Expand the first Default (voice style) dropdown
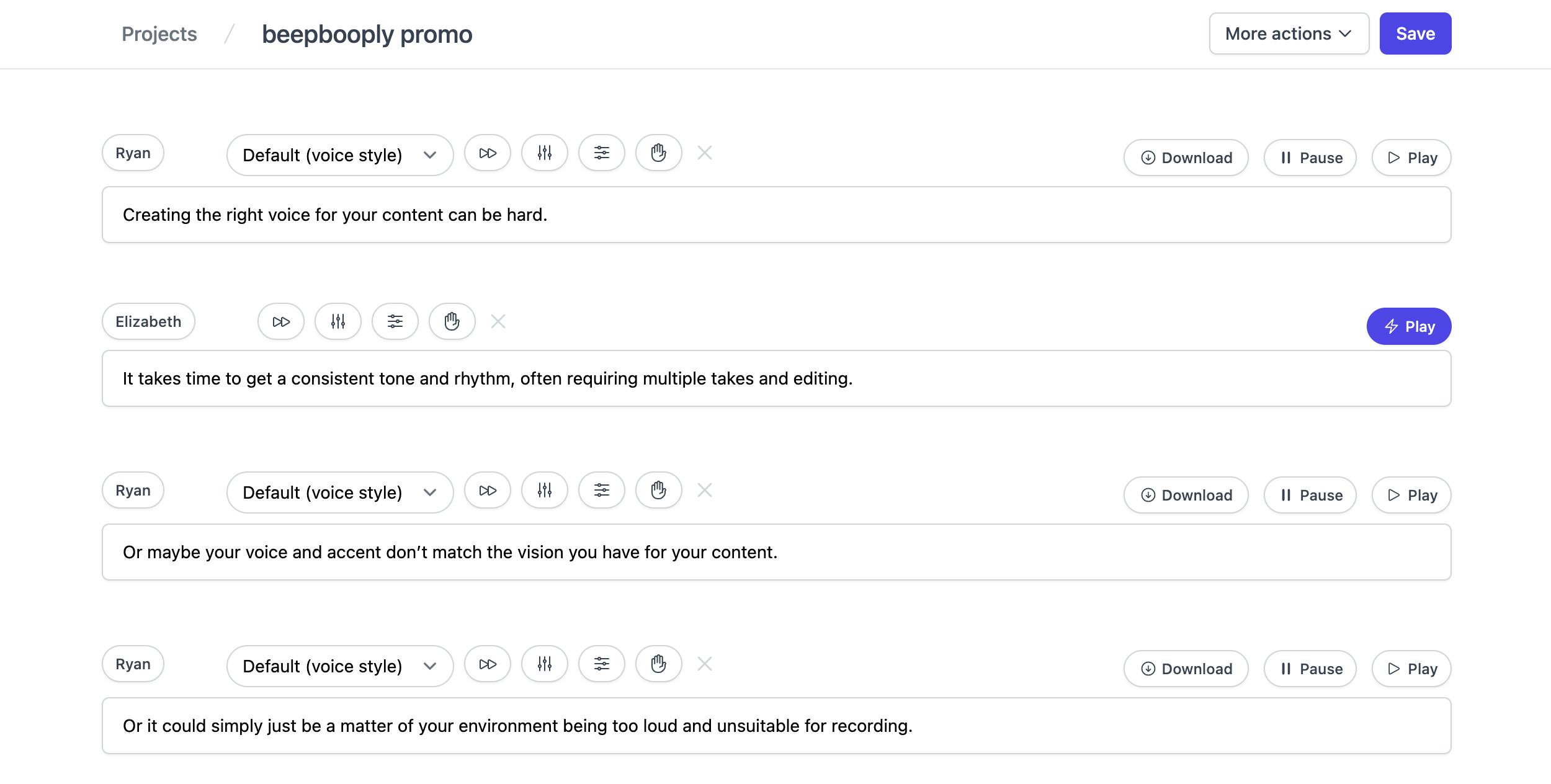 click(340, 155)
